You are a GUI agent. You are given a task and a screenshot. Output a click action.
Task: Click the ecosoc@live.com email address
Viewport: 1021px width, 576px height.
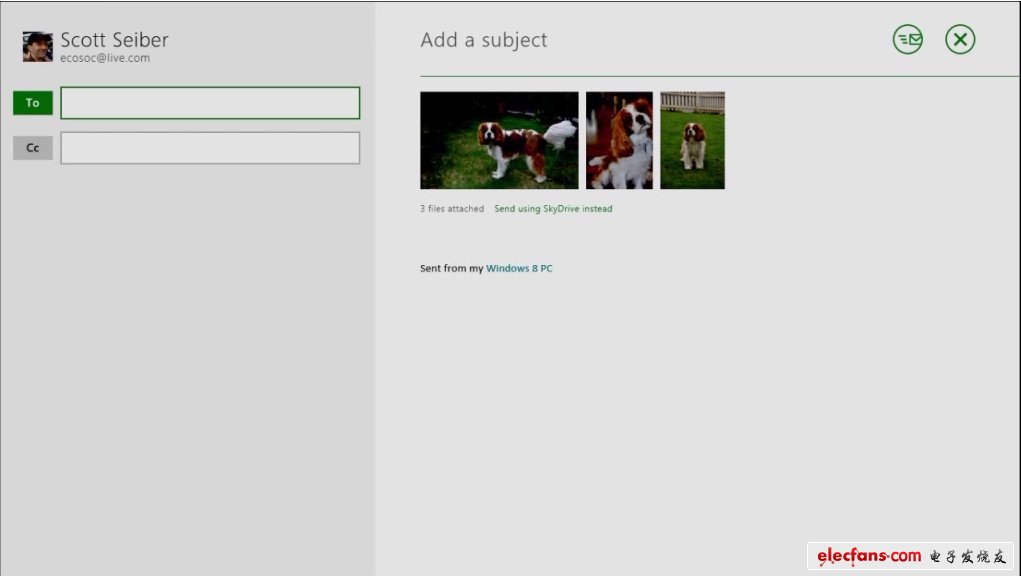coord(105,59)
